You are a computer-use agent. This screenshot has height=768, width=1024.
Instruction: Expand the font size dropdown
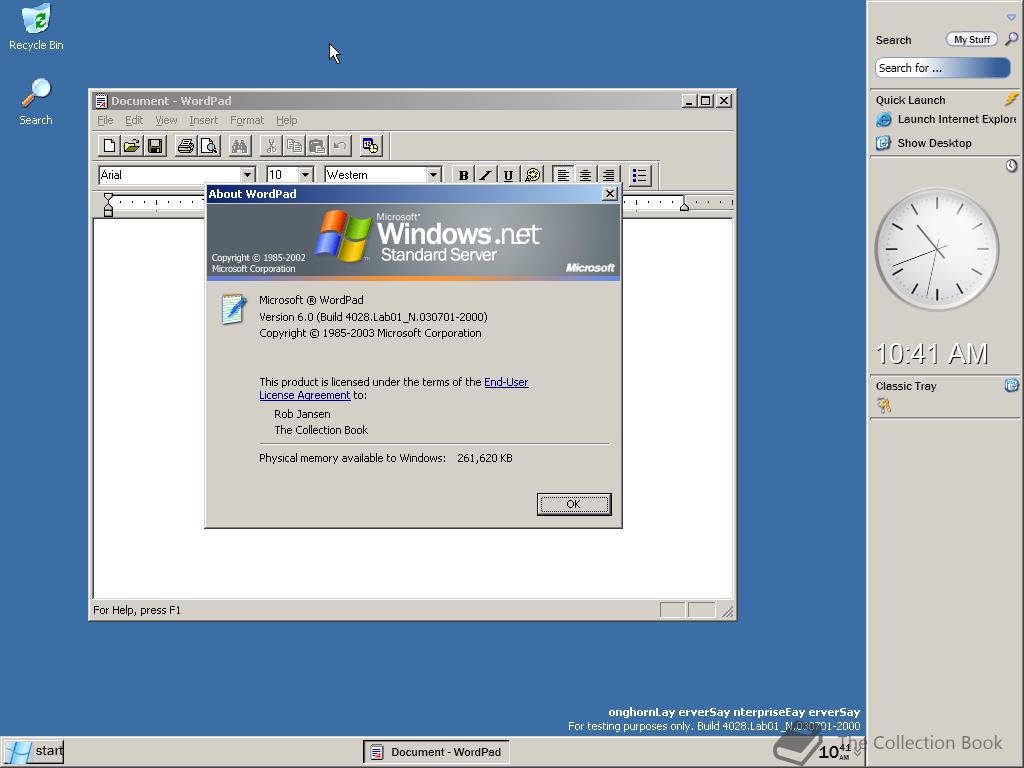[305, 175]
